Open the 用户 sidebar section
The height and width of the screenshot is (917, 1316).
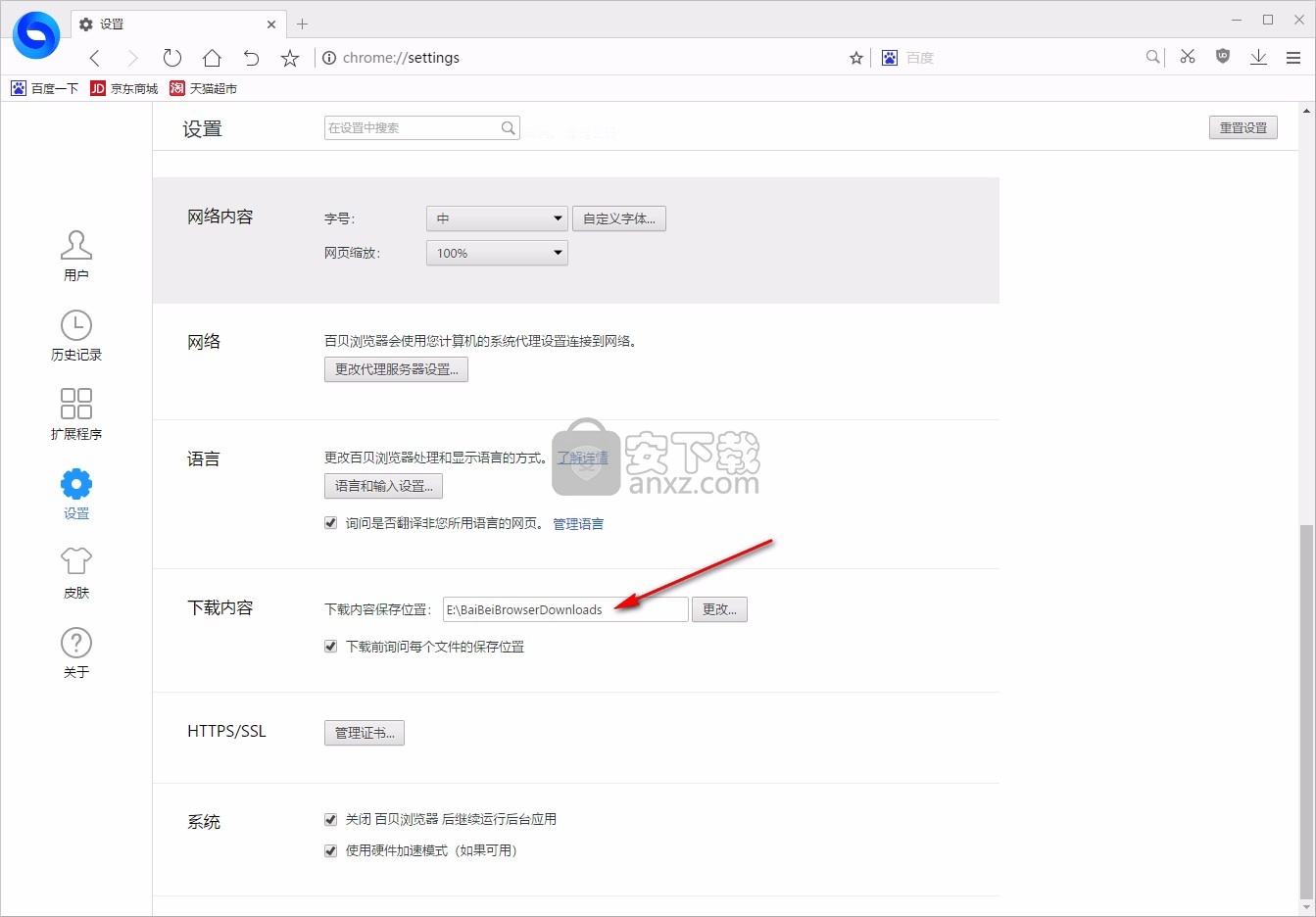(x=76, y=256)
